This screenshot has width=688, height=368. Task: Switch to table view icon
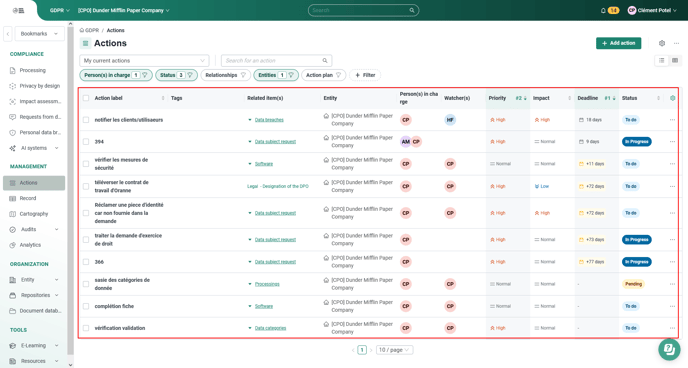tap(675, 61)
